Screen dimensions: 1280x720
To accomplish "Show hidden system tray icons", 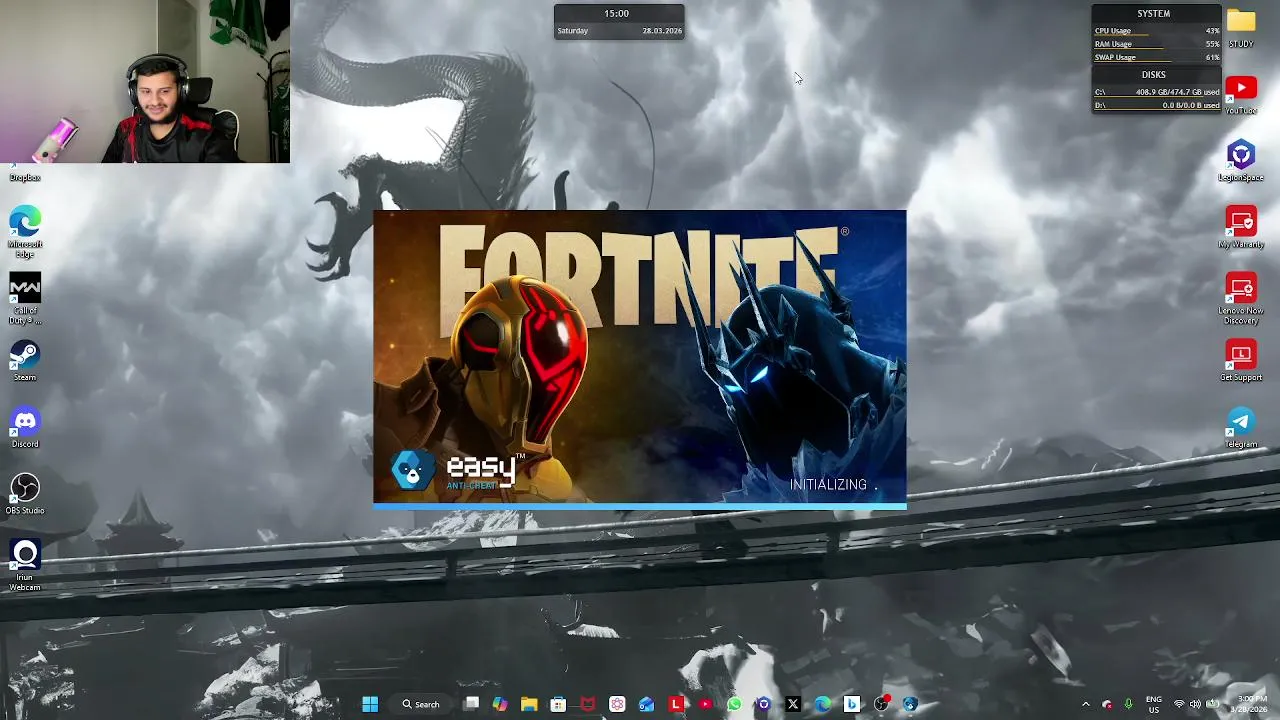I will (x=1086, y=704).
